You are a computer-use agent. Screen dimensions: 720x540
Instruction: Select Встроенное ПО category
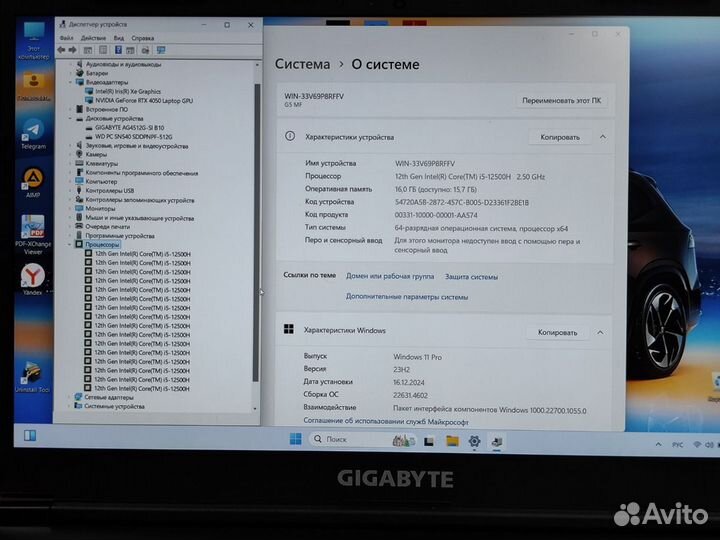[107, 109]
